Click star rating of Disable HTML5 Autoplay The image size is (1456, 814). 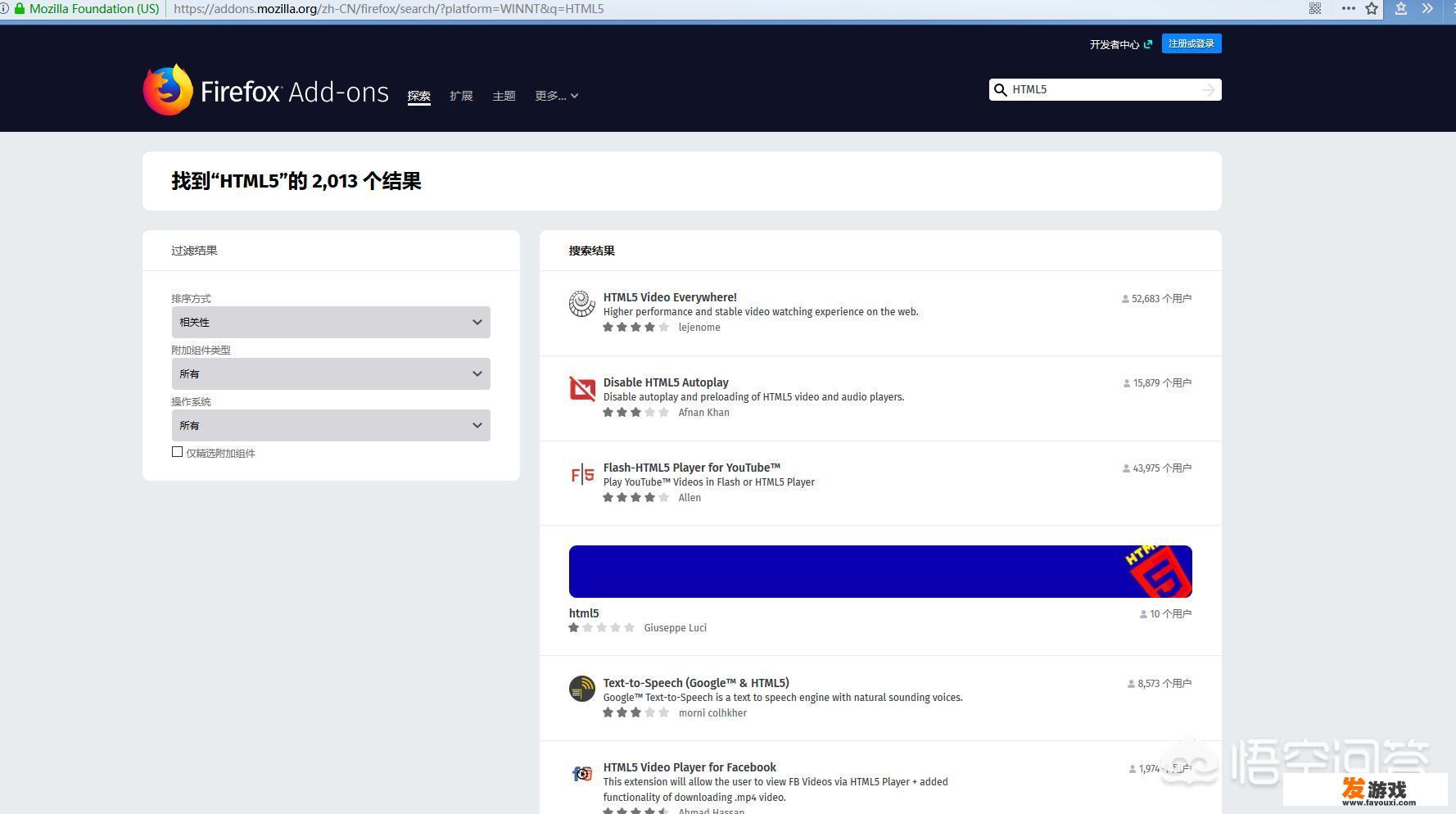tap(636, 413)
